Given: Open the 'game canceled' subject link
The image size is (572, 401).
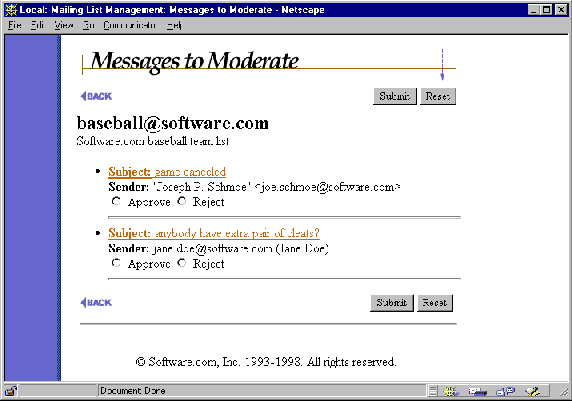Looking at the screenshot, I should tap(167, 172).
